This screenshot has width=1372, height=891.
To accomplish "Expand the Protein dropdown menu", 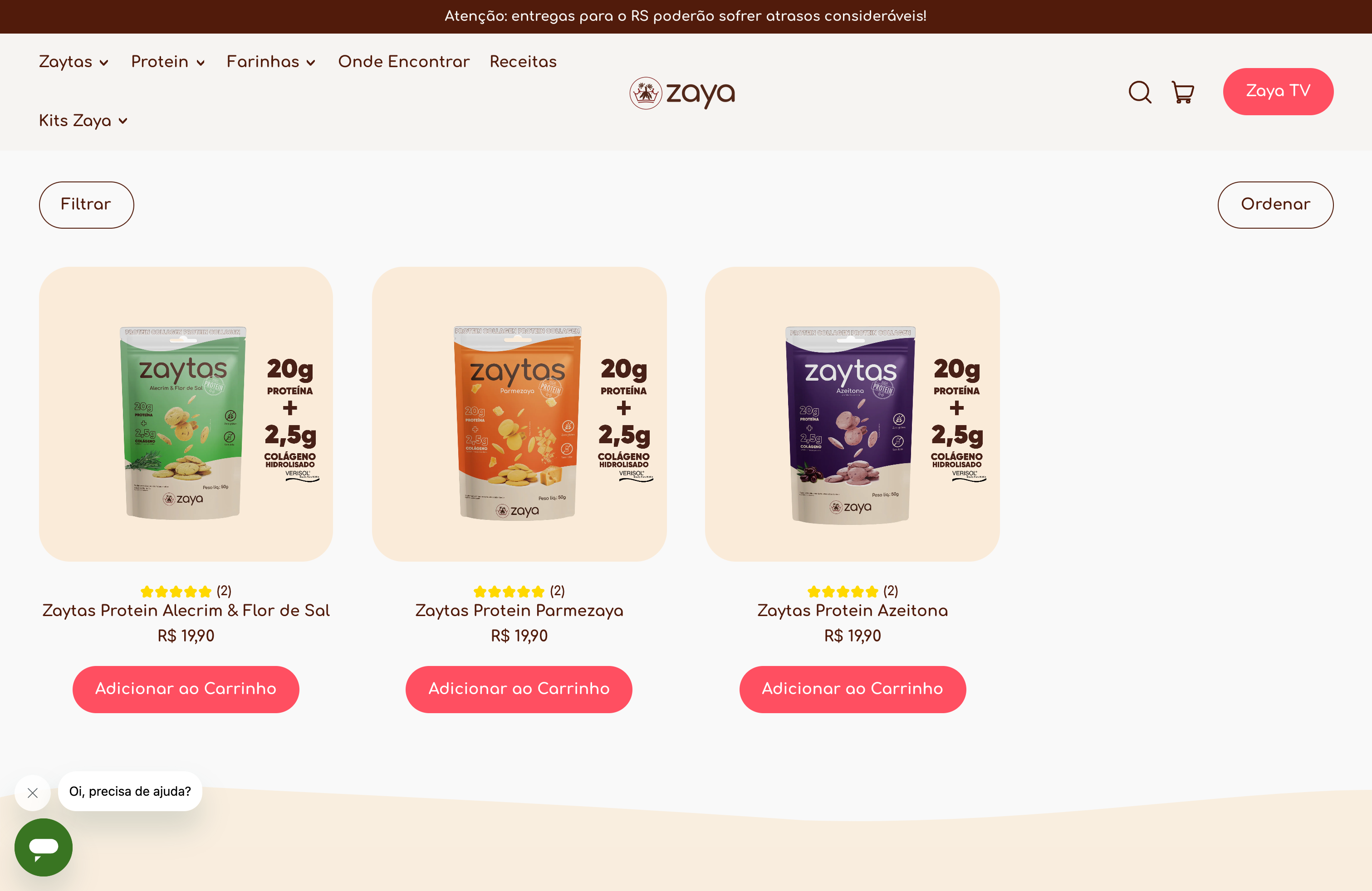I will pos(168,62).
